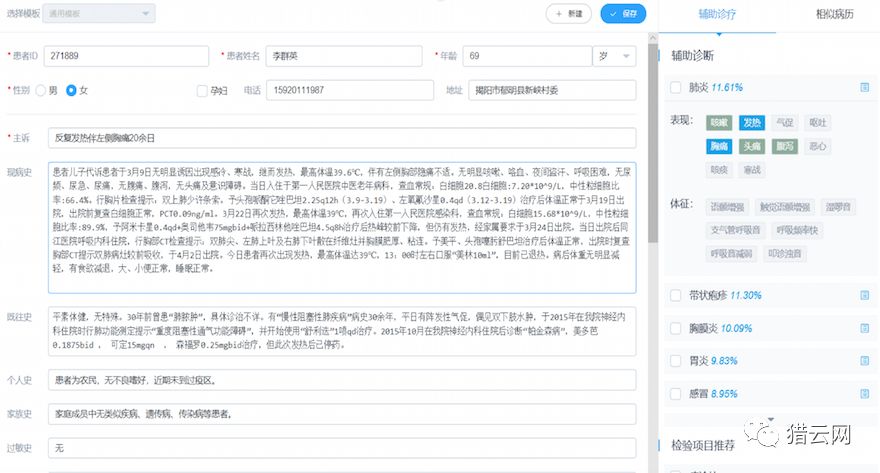Toggle the 语颤增强 sign tag
The height and width of the screenshot is (473, 880).
click(x=727, y=207)
